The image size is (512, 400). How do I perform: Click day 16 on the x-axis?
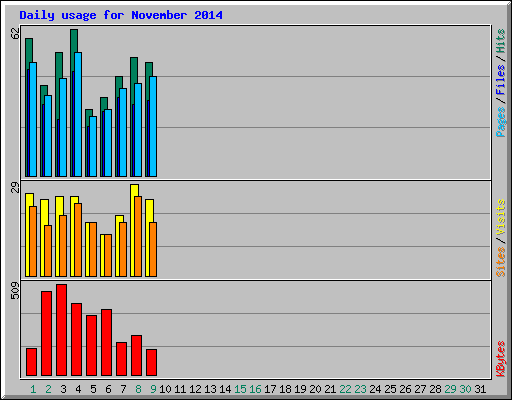(x=255, y=389)
